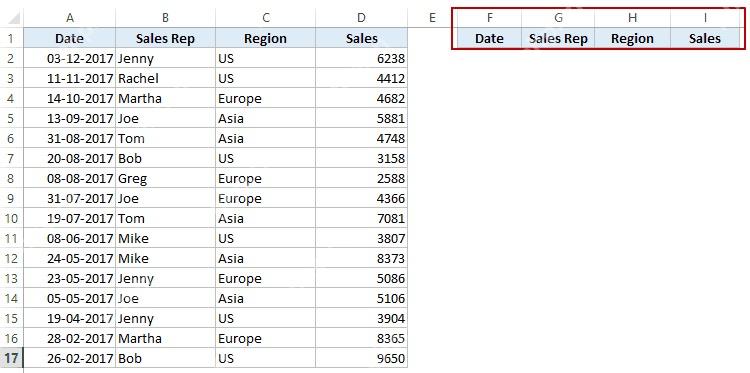Image resolution: width=750 pixels, height=373 pixels.
Task: Click US region cell in row 3
Action: (265, 78)
